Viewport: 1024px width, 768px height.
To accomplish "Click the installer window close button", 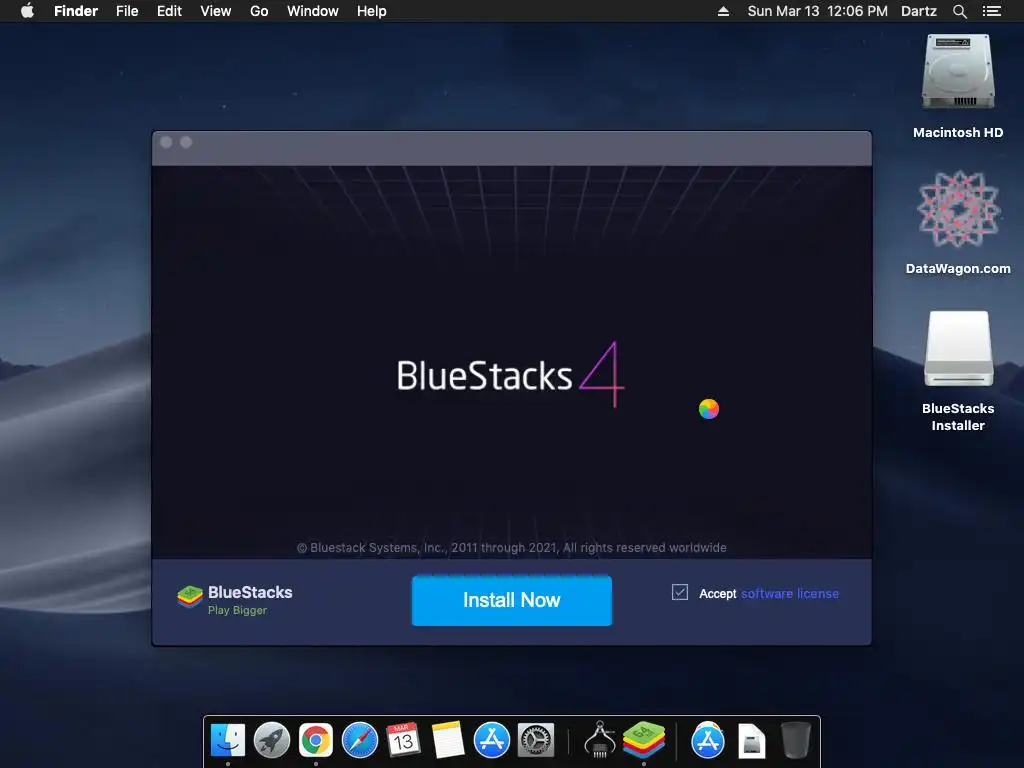I will [166, 142].
